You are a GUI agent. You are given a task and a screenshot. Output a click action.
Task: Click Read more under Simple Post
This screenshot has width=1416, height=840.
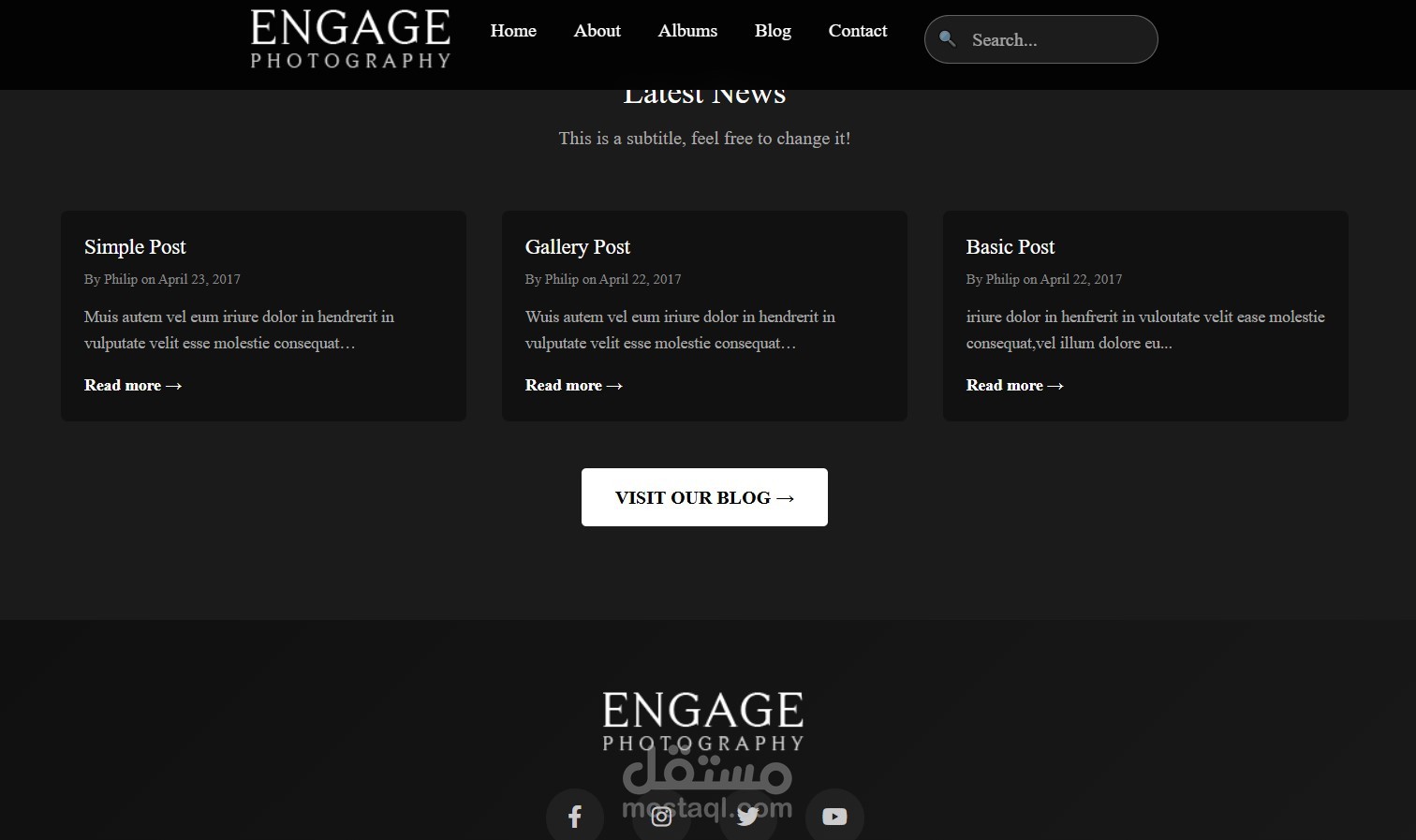tap(133, 385)
